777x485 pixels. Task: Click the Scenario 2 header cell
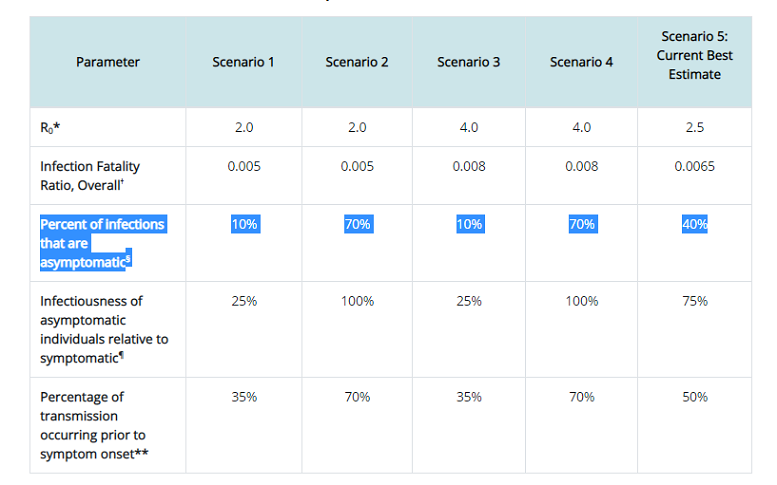(357, 62)
